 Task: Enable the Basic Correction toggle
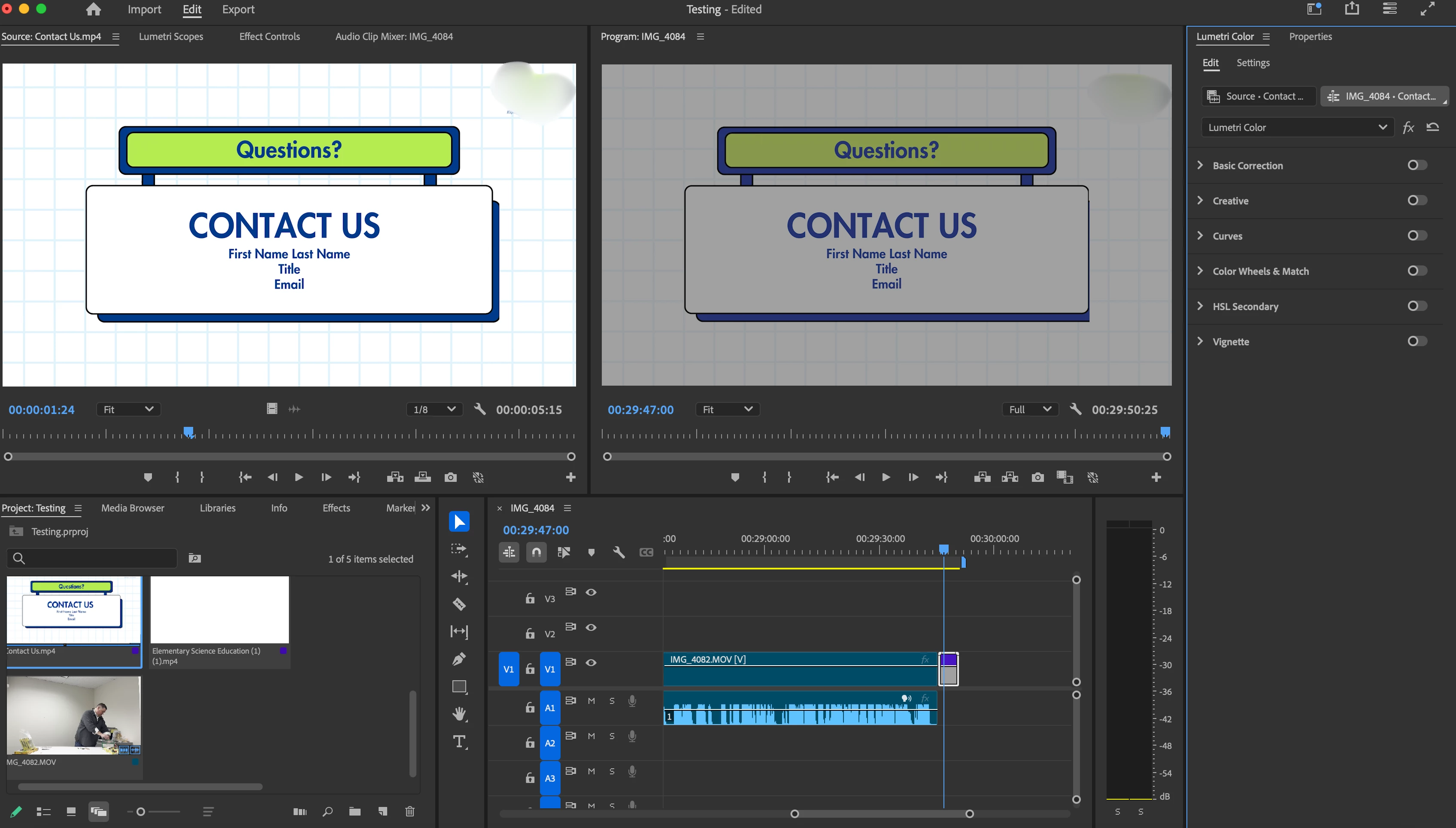coord(1417,165)
